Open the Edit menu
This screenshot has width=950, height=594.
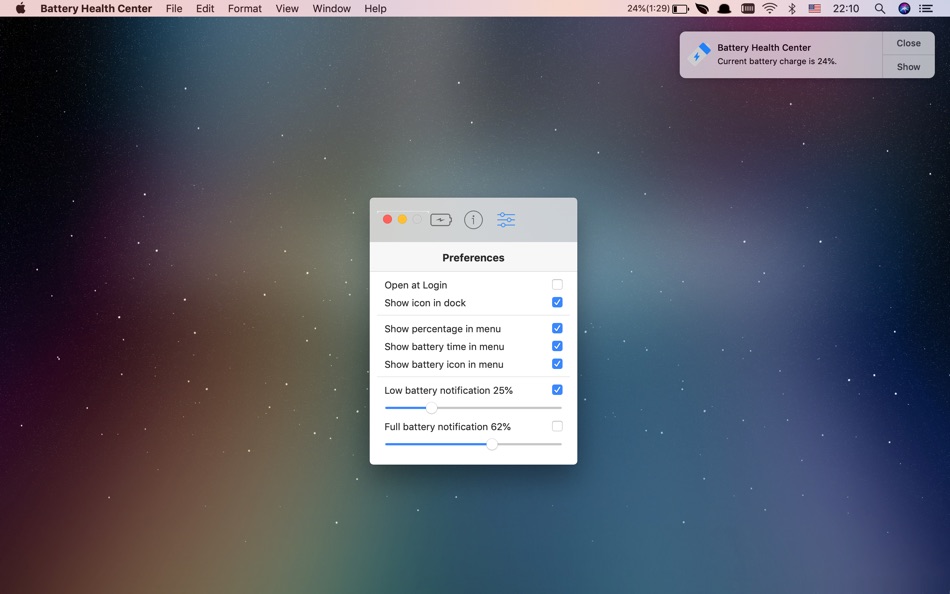coord(205,8)
